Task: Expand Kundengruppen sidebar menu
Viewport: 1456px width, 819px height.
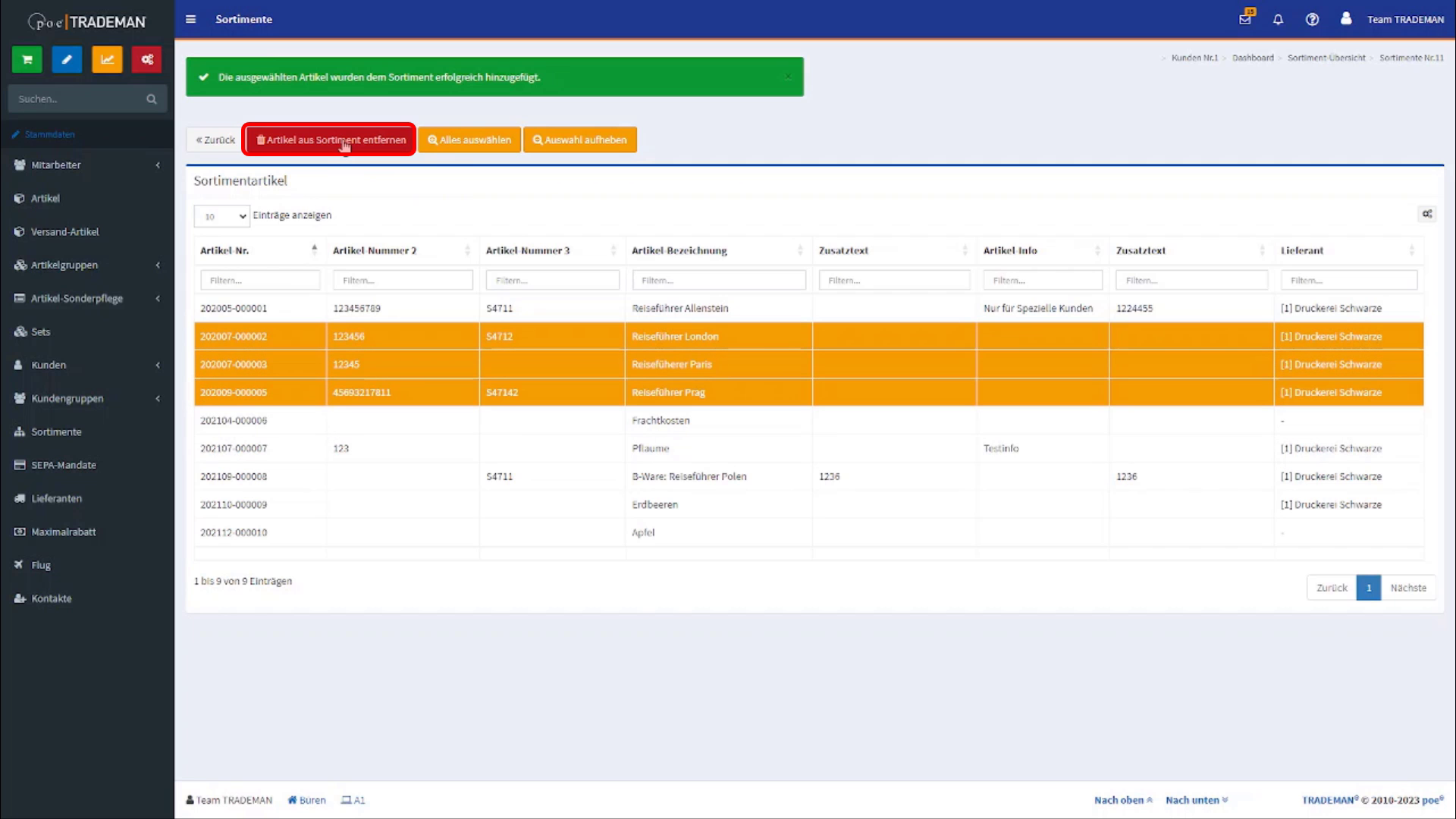Action: (x=87, y=398)
